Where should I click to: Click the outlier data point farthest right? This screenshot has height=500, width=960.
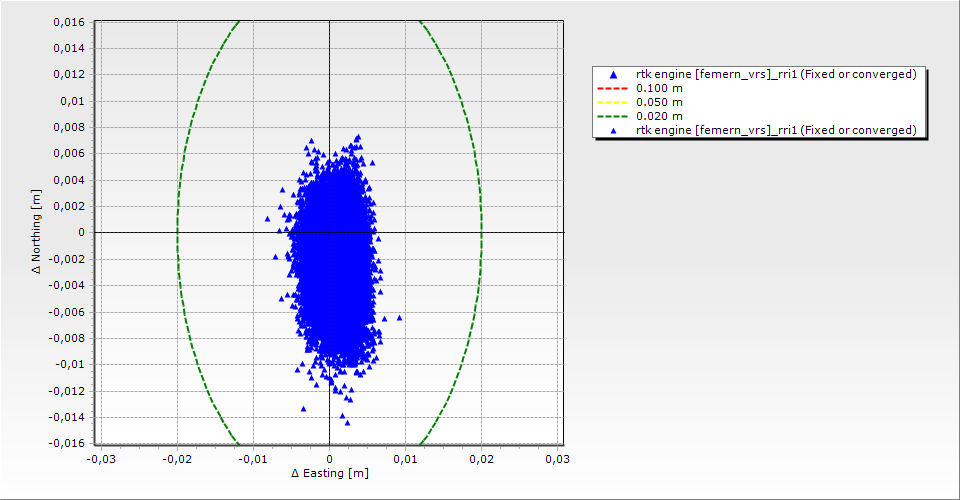399,317
